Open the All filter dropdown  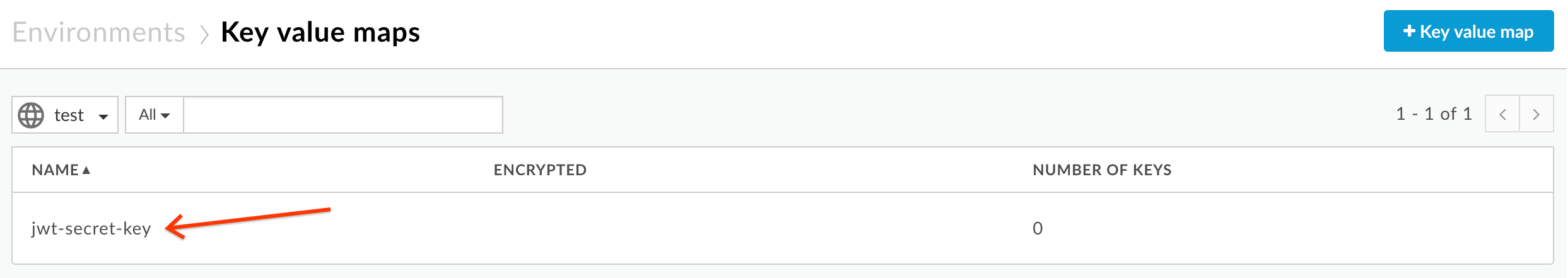[x=155, y=115]
